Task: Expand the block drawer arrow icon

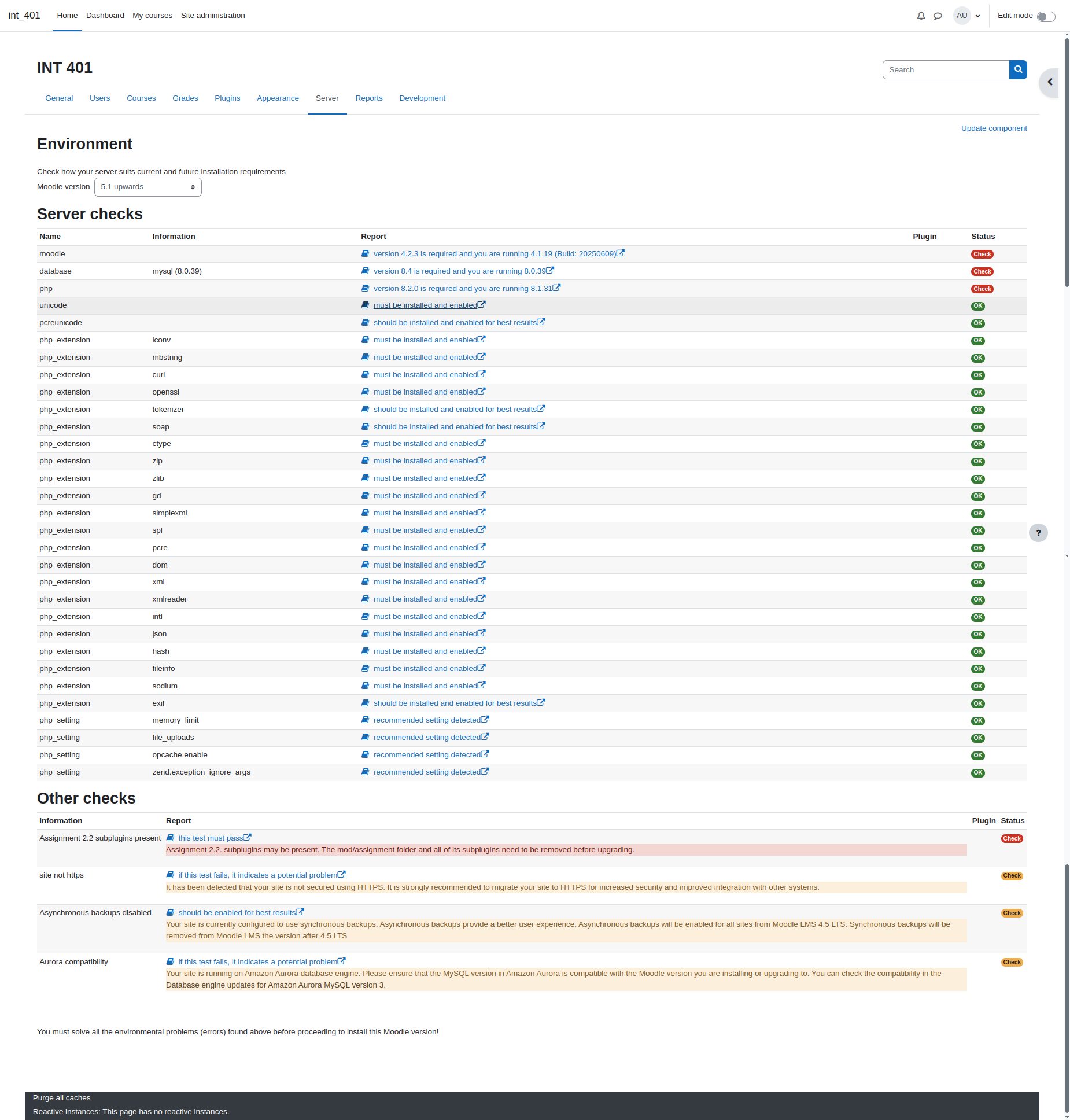Action: point(1050,82)
